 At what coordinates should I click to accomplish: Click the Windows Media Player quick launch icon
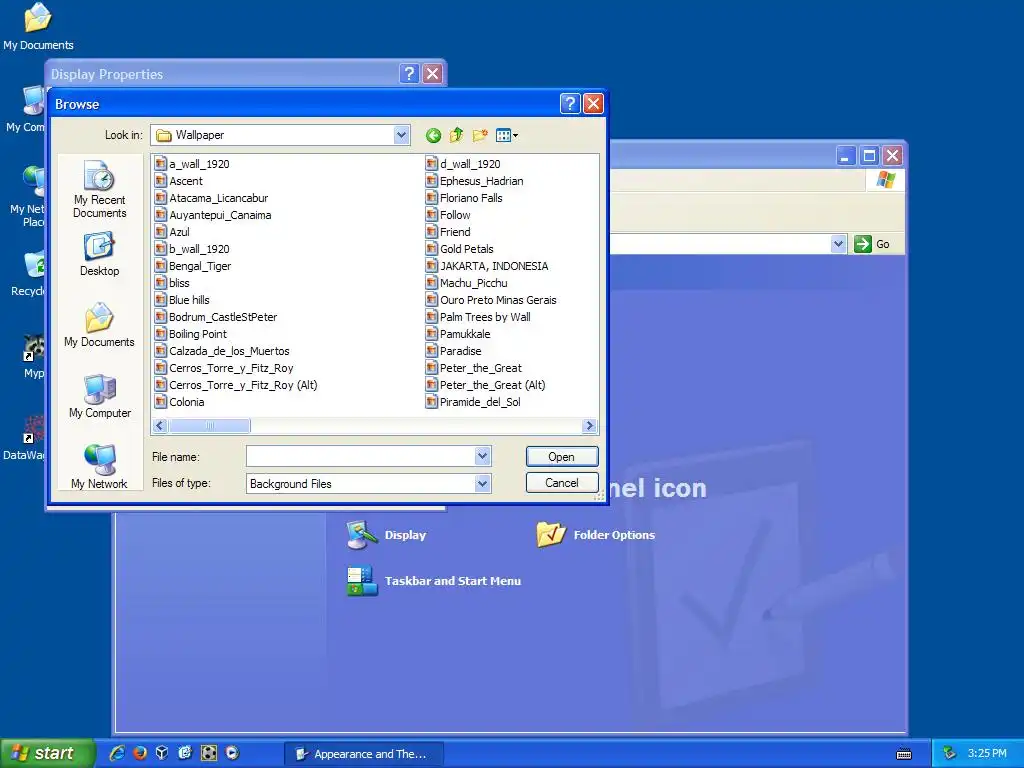(232, 753)
